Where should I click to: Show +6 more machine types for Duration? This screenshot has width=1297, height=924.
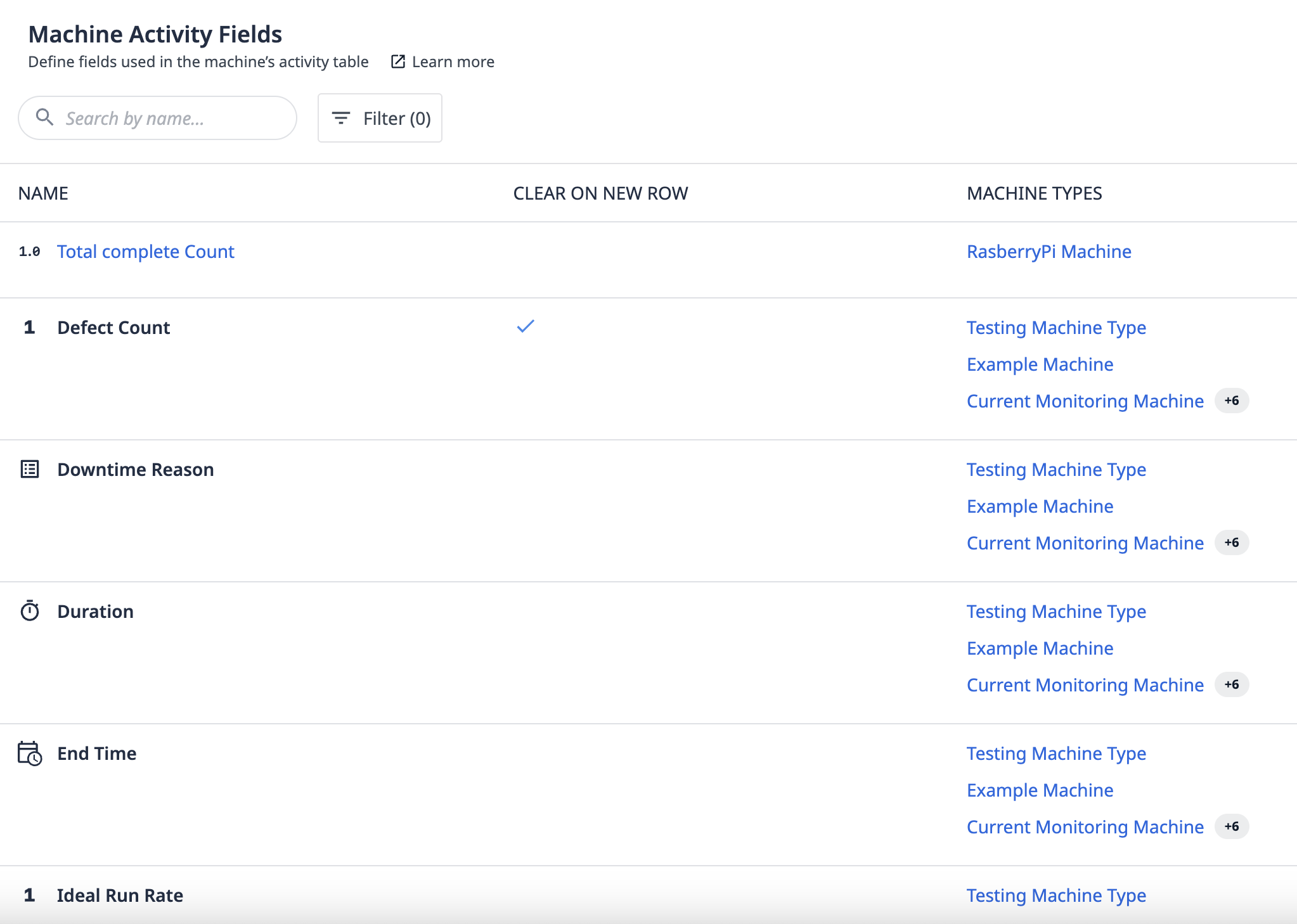pyautogui.click(x=1231, y=684)
